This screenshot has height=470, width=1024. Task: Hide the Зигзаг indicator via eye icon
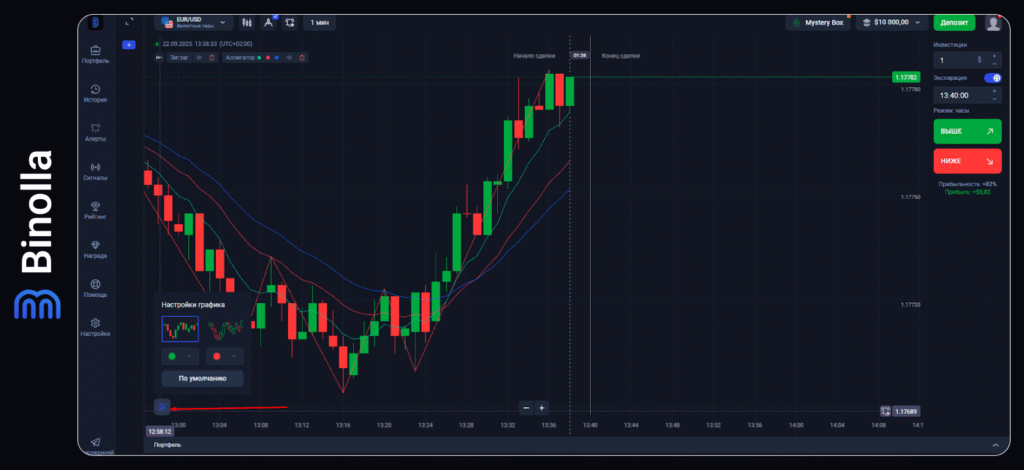[x=199, y=58]
